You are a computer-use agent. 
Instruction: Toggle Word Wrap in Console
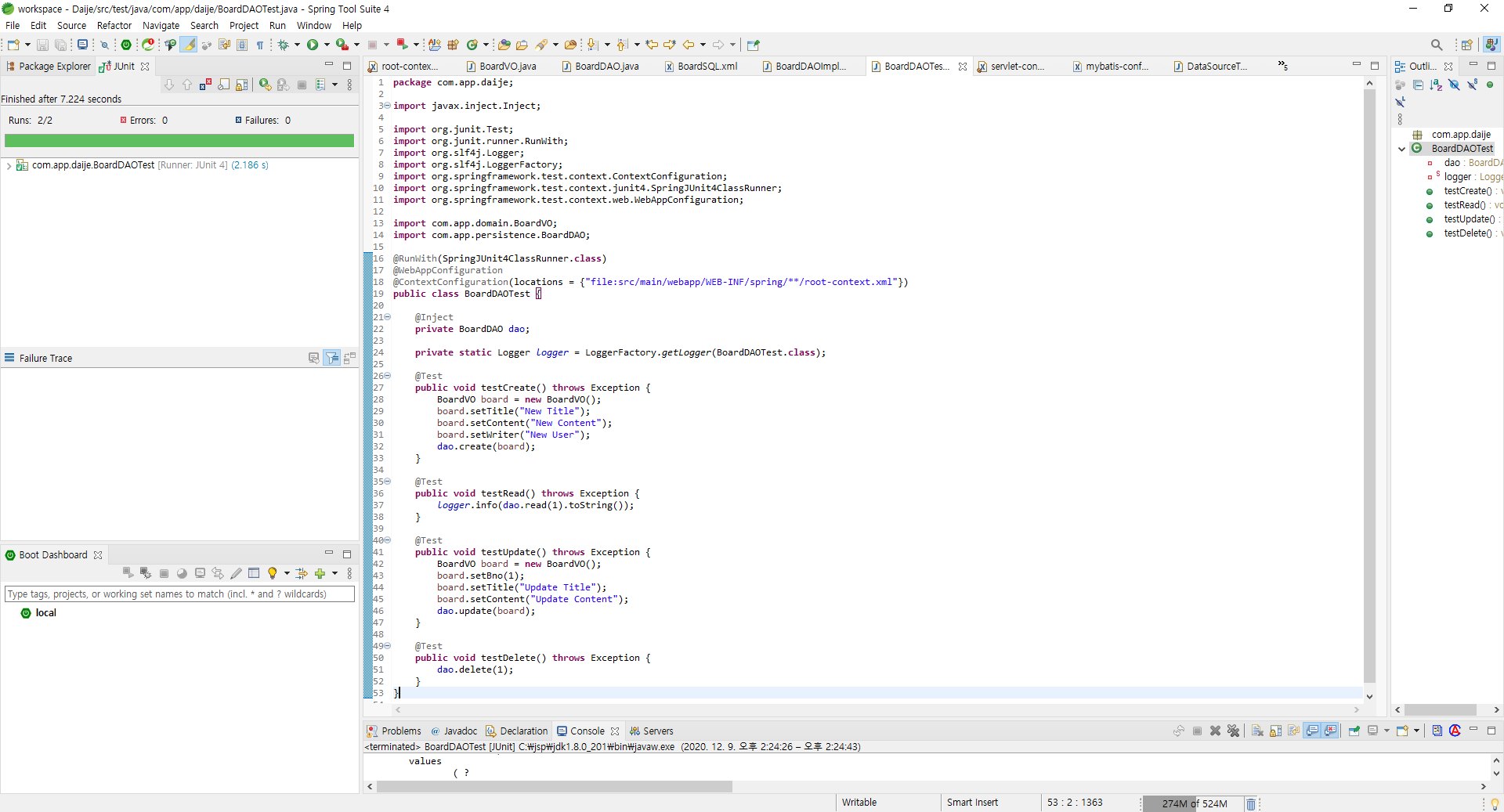[x=1293, y=731]
